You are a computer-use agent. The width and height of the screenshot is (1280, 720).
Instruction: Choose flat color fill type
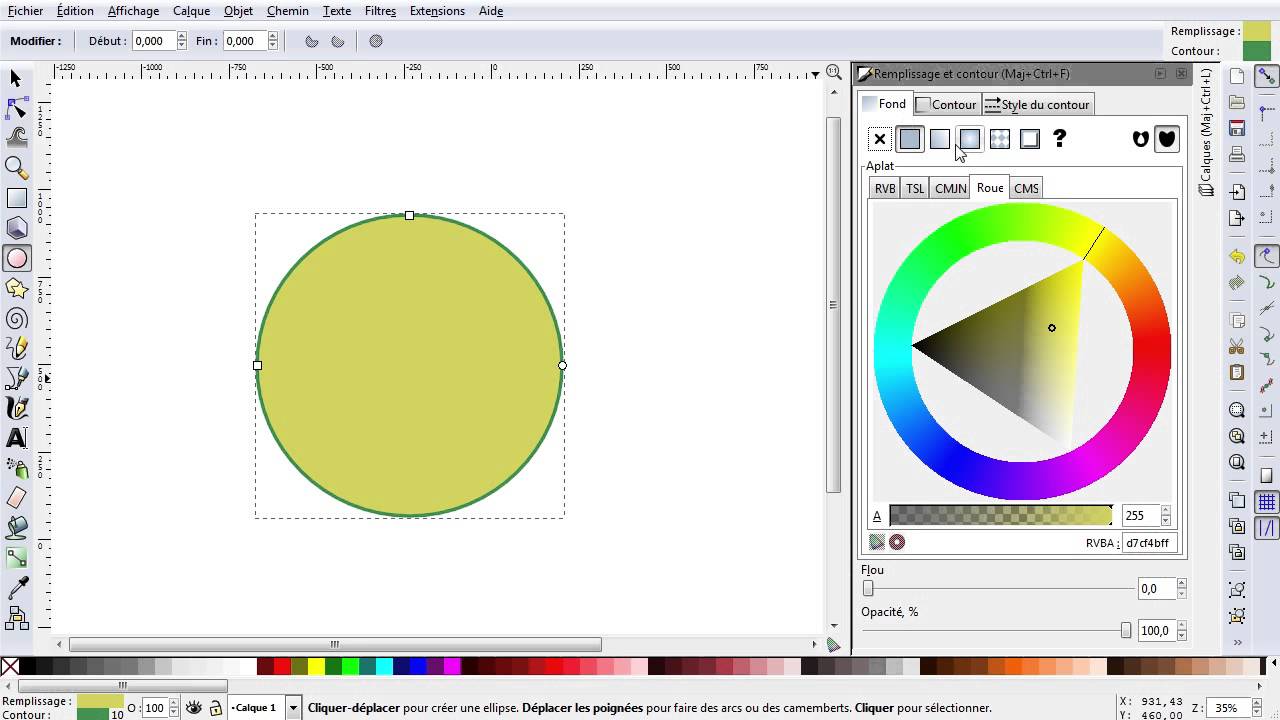point(909,139)
